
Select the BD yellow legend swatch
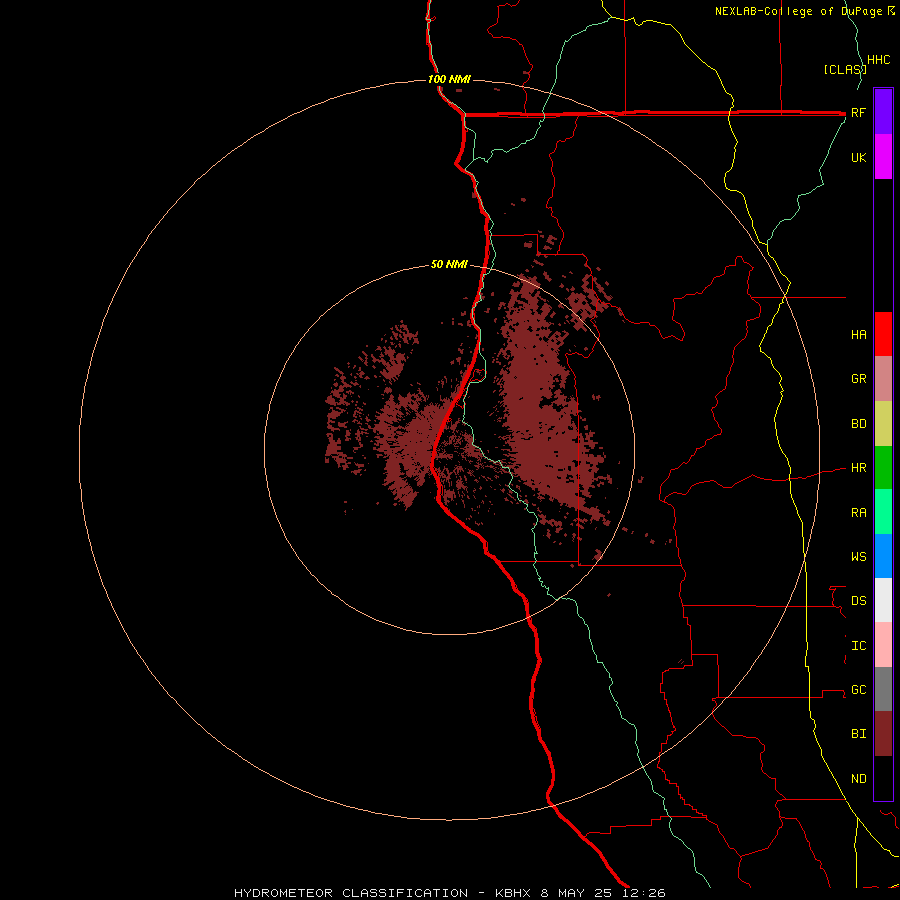(883, 424)
